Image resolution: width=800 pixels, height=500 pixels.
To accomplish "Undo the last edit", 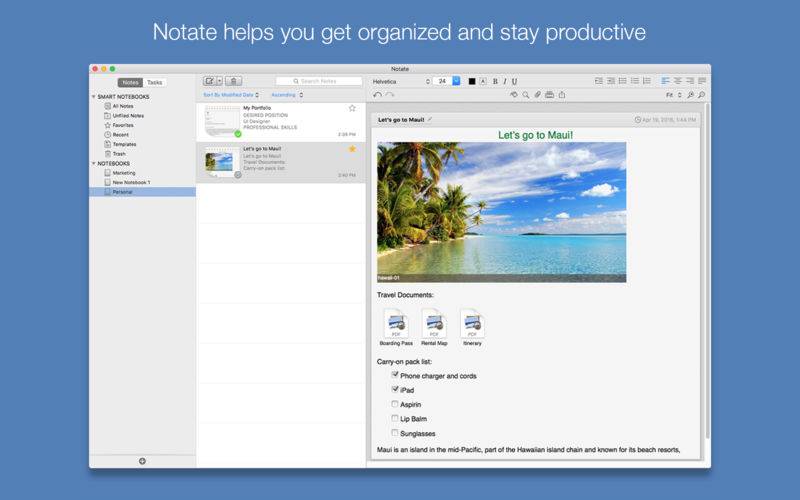I will pos(378,95).
